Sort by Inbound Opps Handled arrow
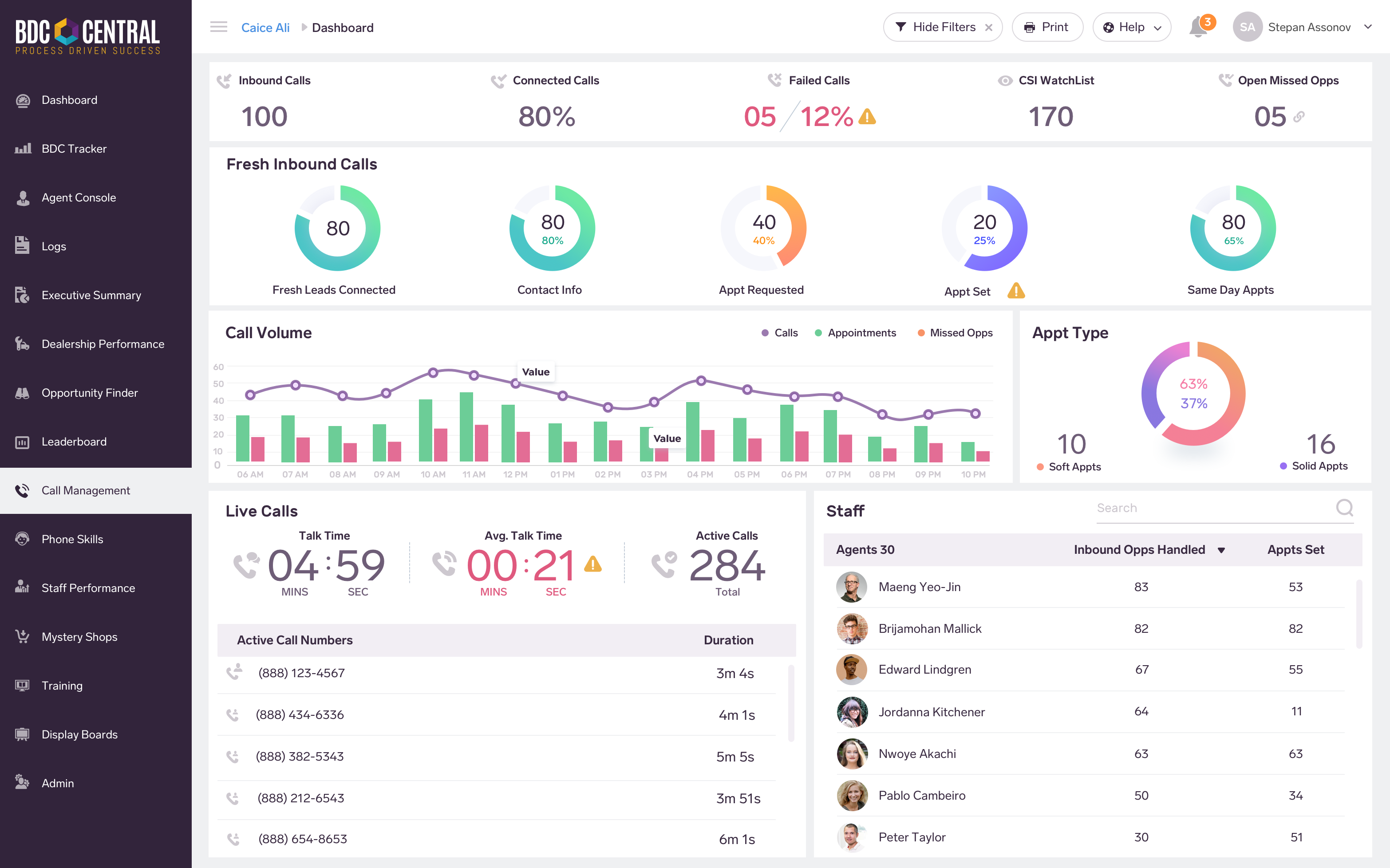1390x868 pixels. (x=1221, y=550)
